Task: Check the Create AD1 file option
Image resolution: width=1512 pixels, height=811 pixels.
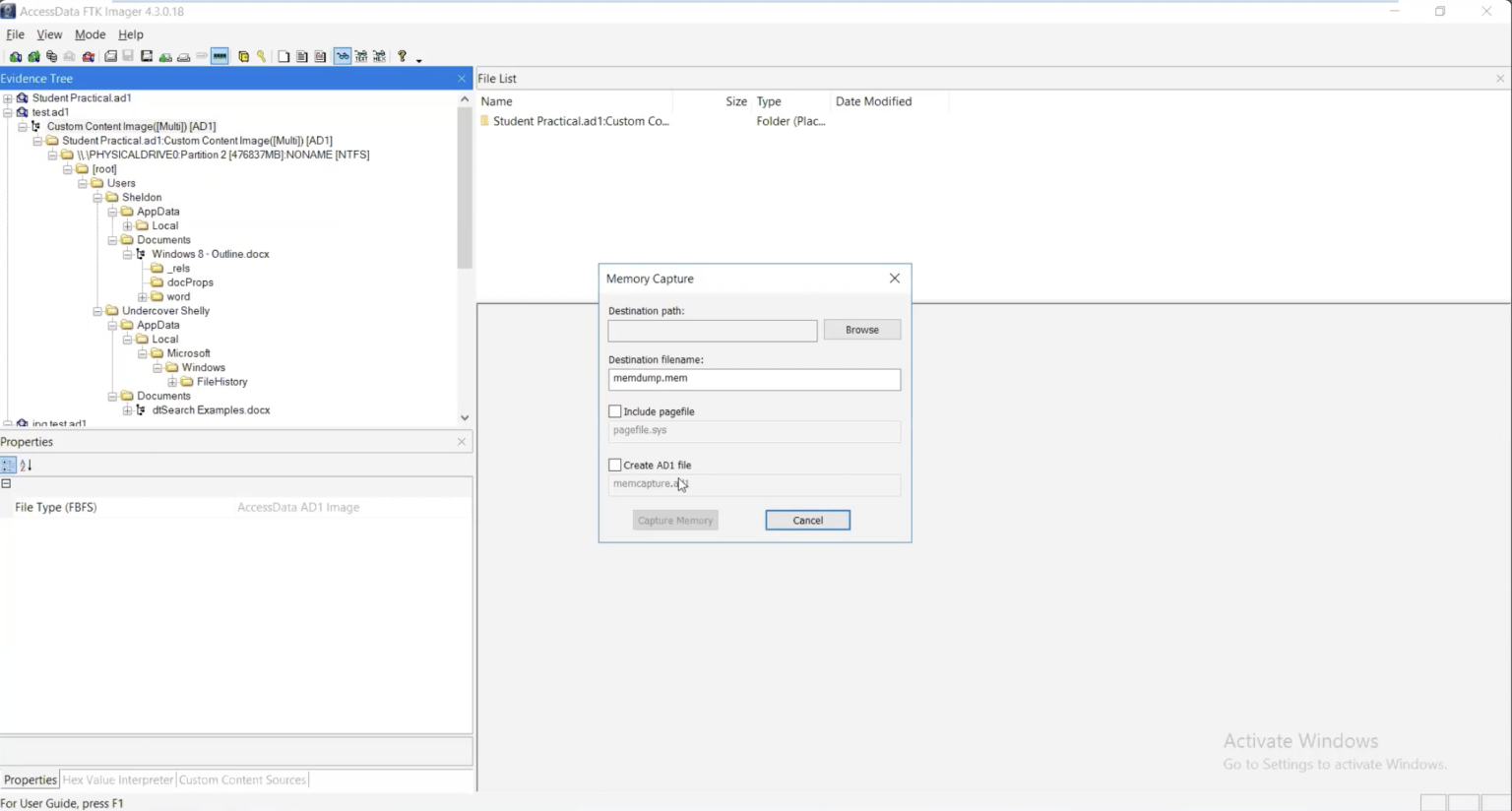Action: (615, 465)
